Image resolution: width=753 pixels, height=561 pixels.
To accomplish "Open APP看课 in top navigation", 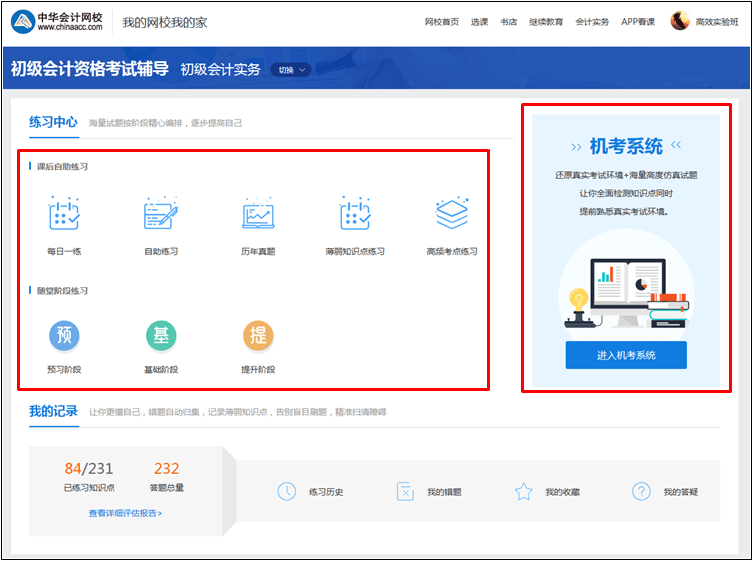I will pyautogui.click(x=638, y=22).
